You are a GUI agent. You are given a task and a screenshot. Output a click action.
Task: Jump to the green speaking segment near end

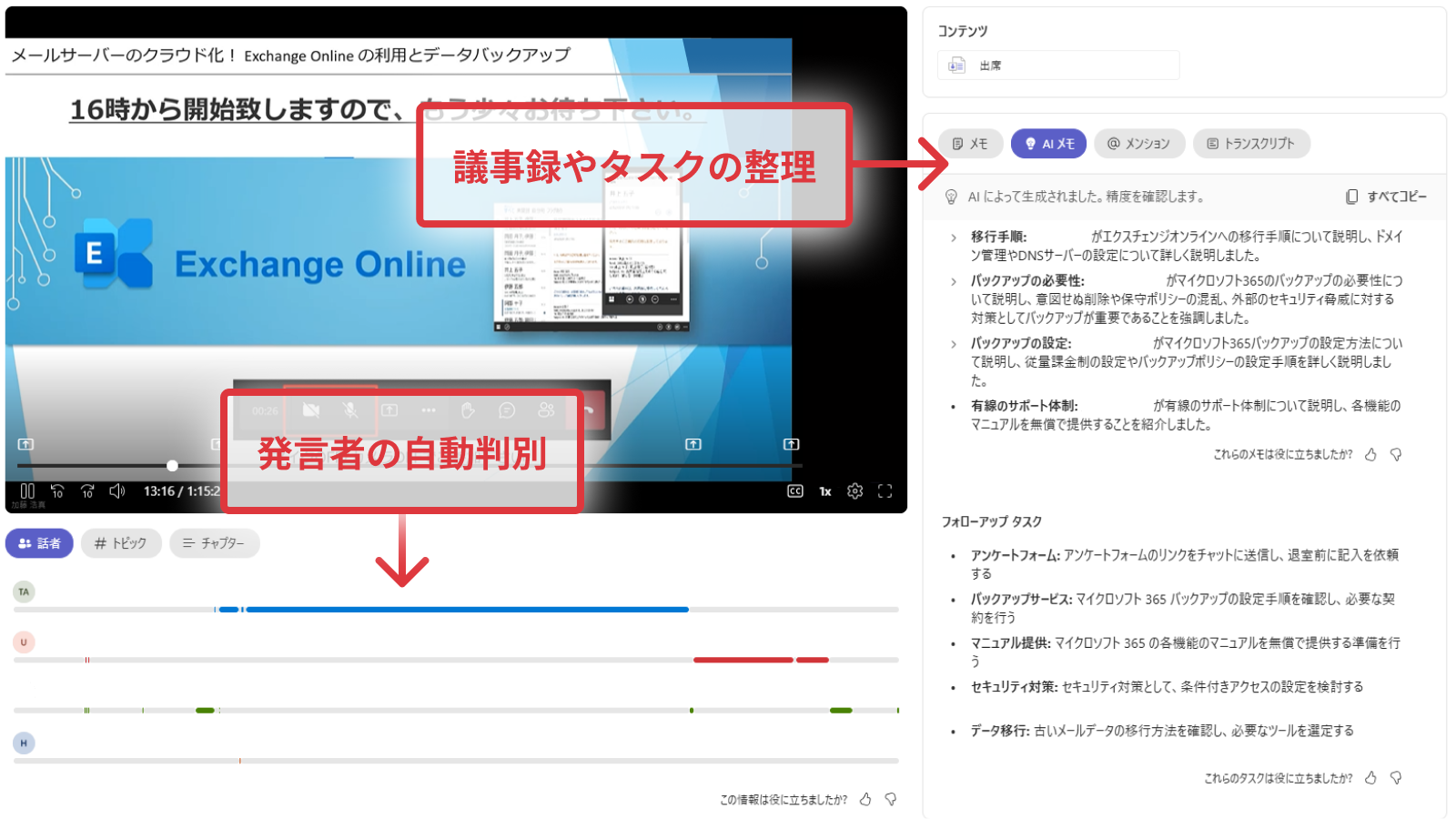tap(841, 710)
